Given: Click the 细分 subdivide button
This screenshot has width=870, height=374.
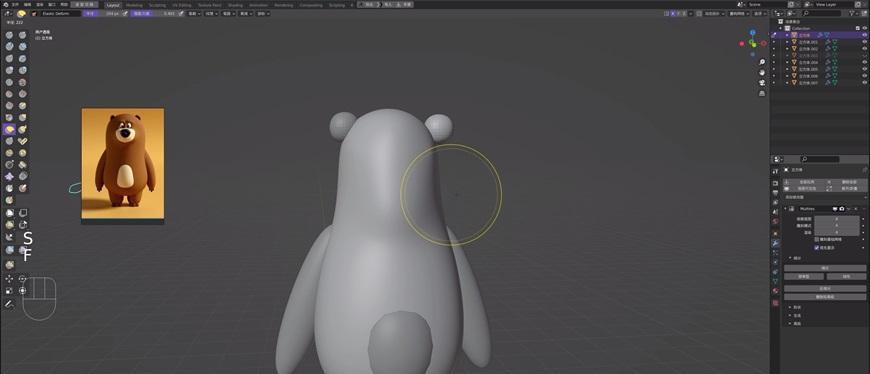Looking at the screenshot, I should pyautogui.click(x=825, y=268).
